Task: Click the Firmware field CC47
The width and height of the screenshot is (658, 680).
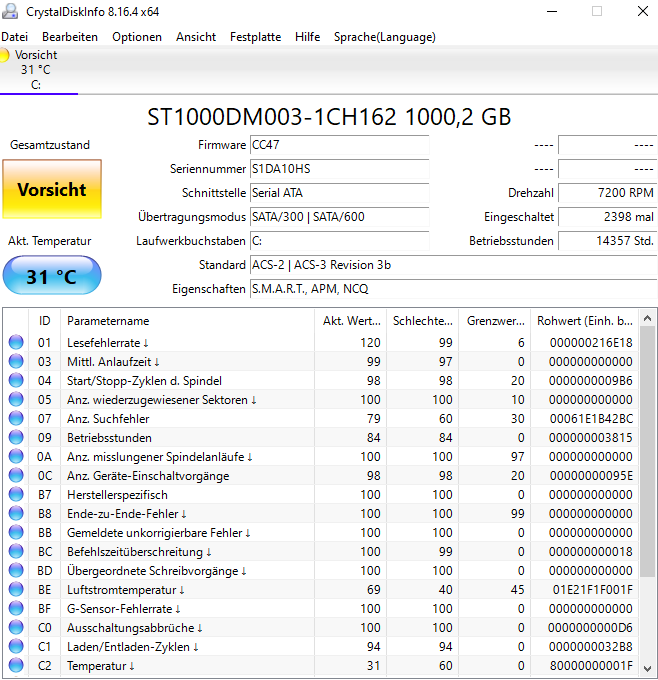Action: tap(340, 145)
